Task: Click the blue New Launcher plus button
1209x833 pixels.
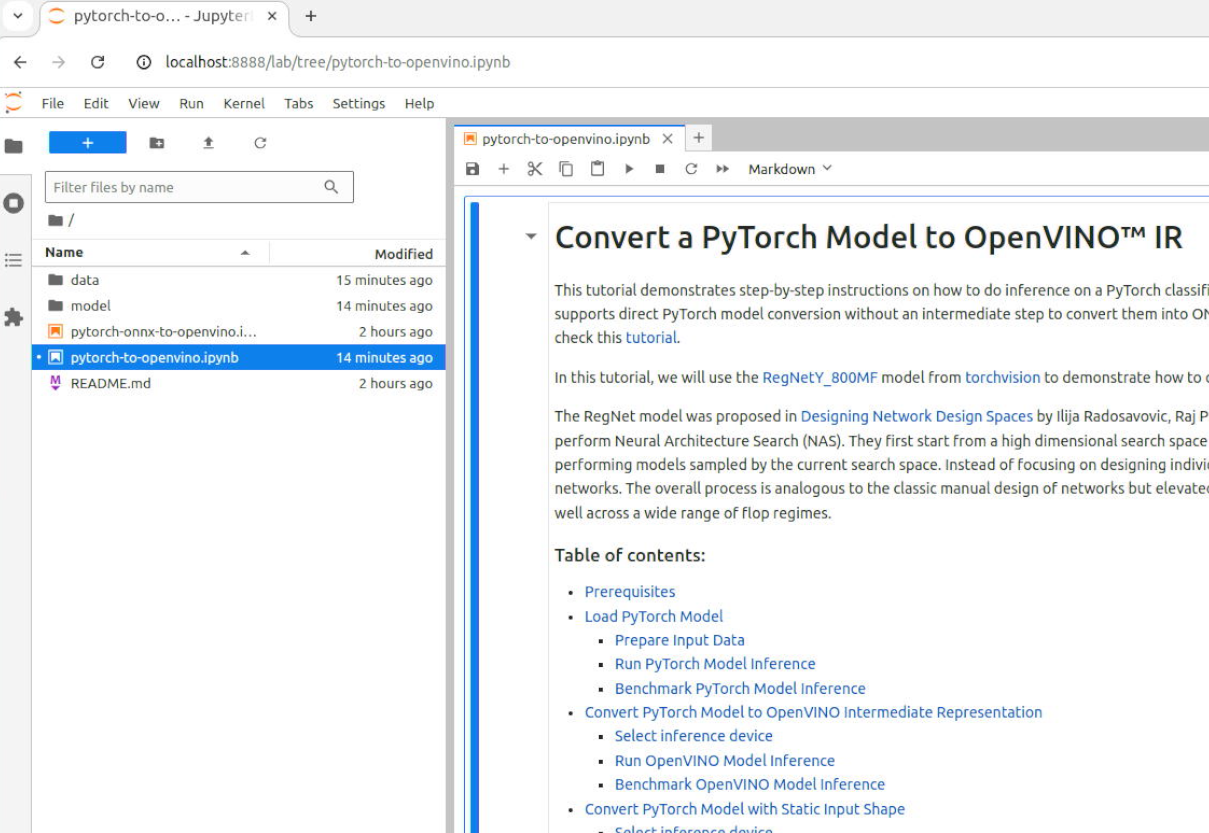Action: (88, 143)
